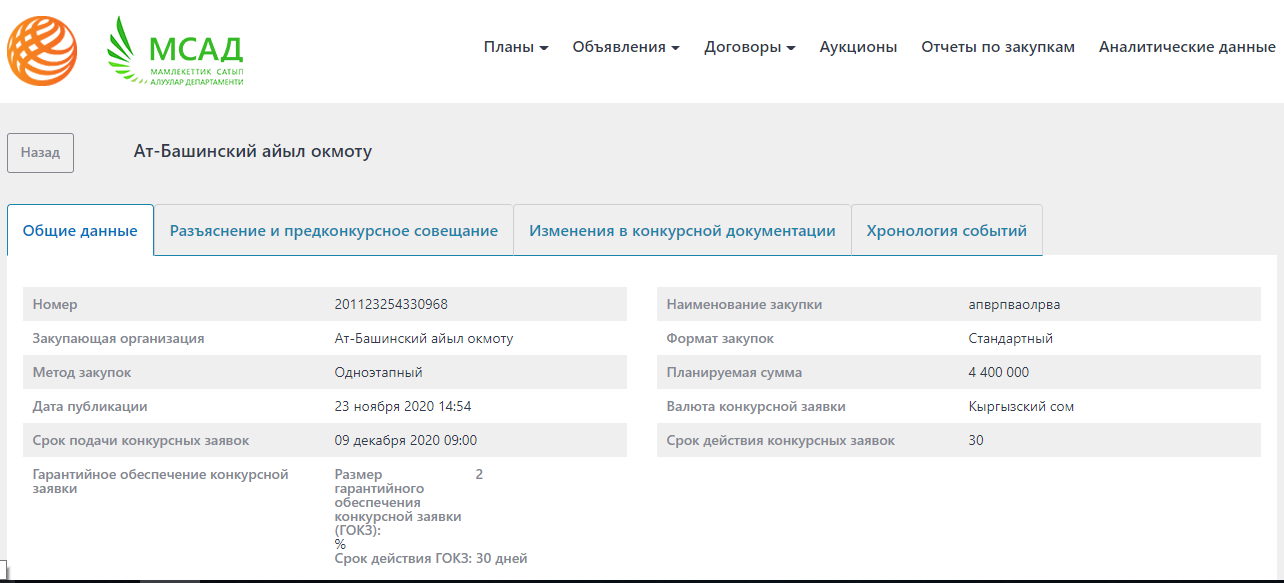
Task: Open Изменения в конкурсной документации tab
Action: click(682, 231)
